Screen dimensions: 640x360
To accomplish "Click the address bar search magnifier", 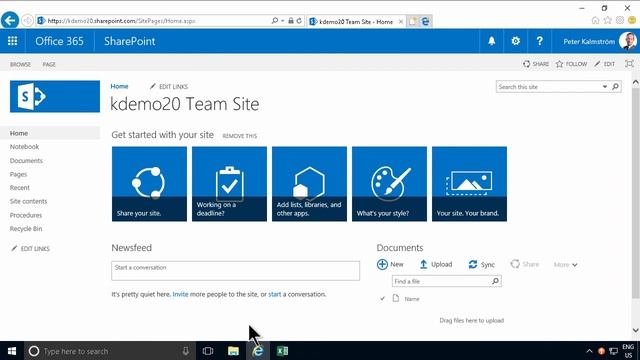I will click(x=275, y=20).
